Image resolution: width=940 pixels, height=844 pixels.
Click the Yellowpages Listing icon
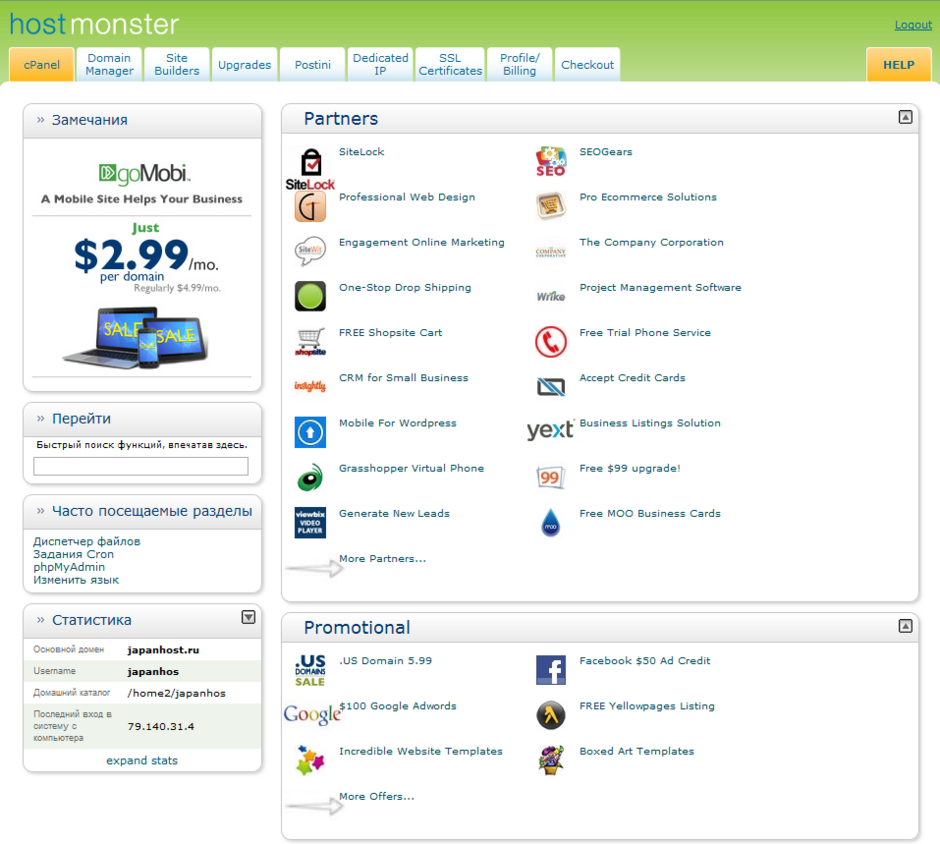click(550, 715)
